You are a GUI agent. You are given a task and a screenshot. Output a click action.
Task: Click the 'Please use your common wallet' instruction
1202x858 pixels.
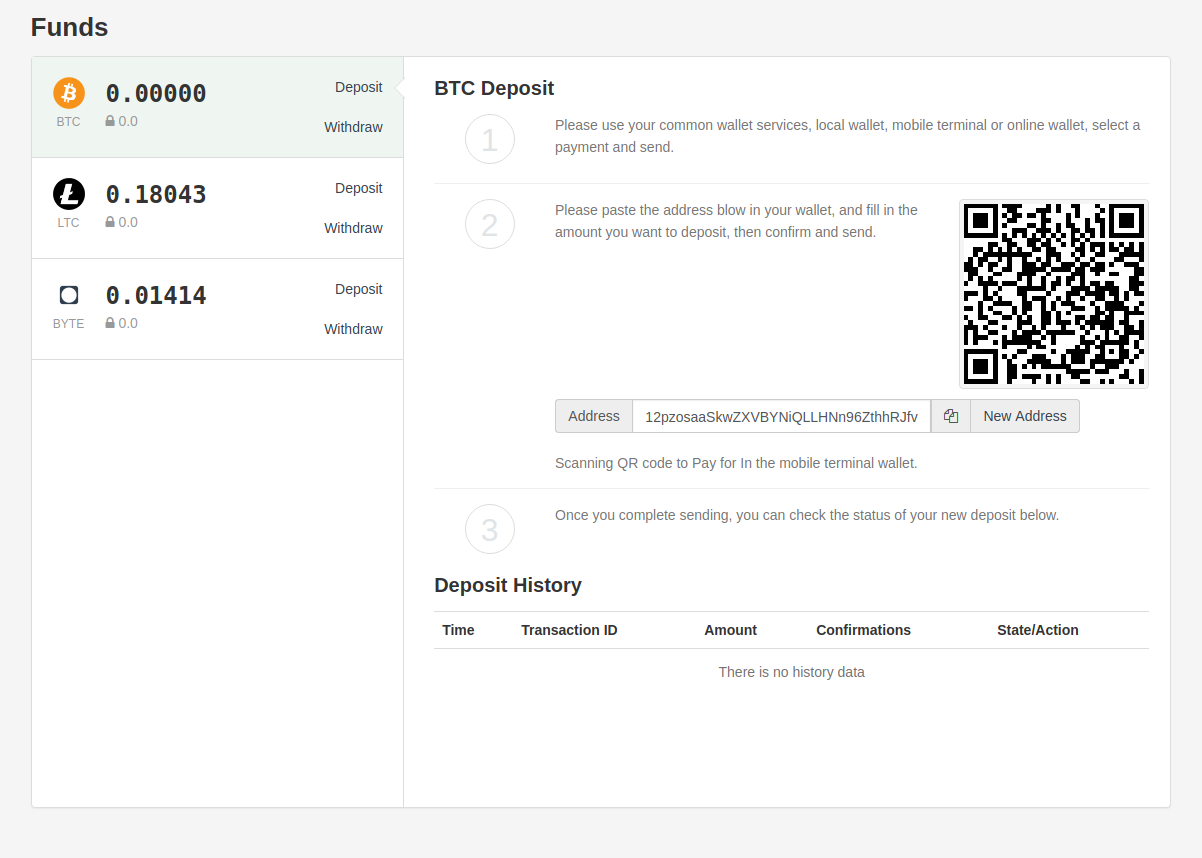coord(848,136)
